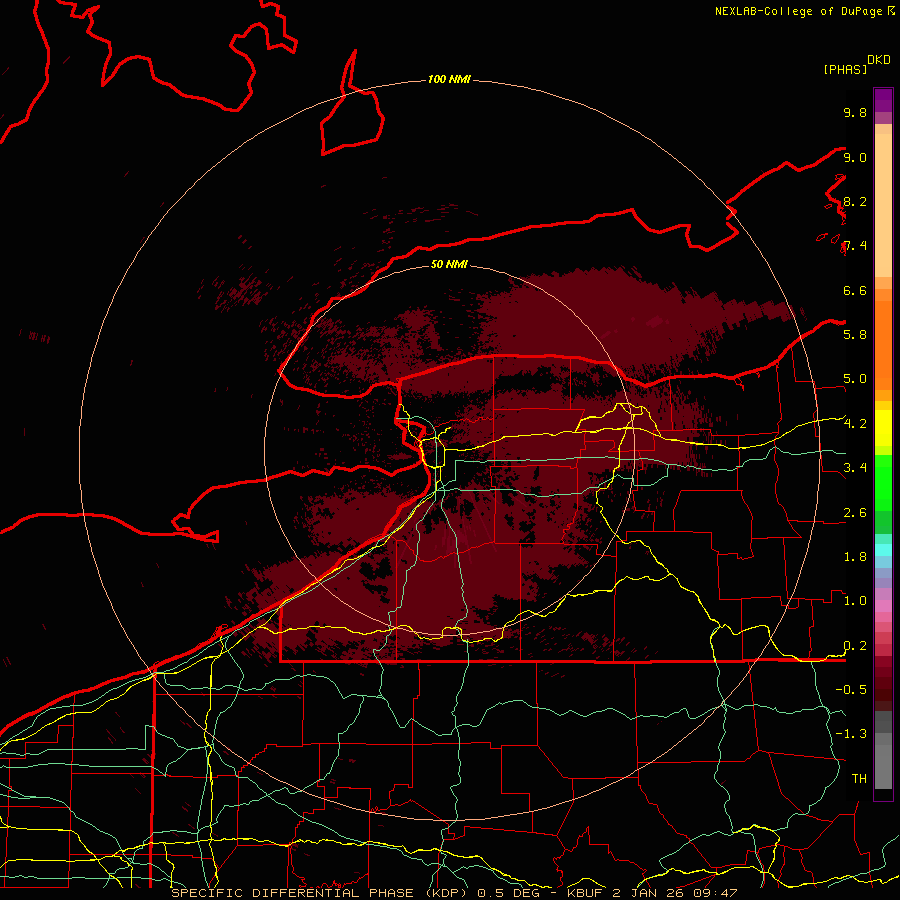Click the 9.0 scale value

point(855,157)
